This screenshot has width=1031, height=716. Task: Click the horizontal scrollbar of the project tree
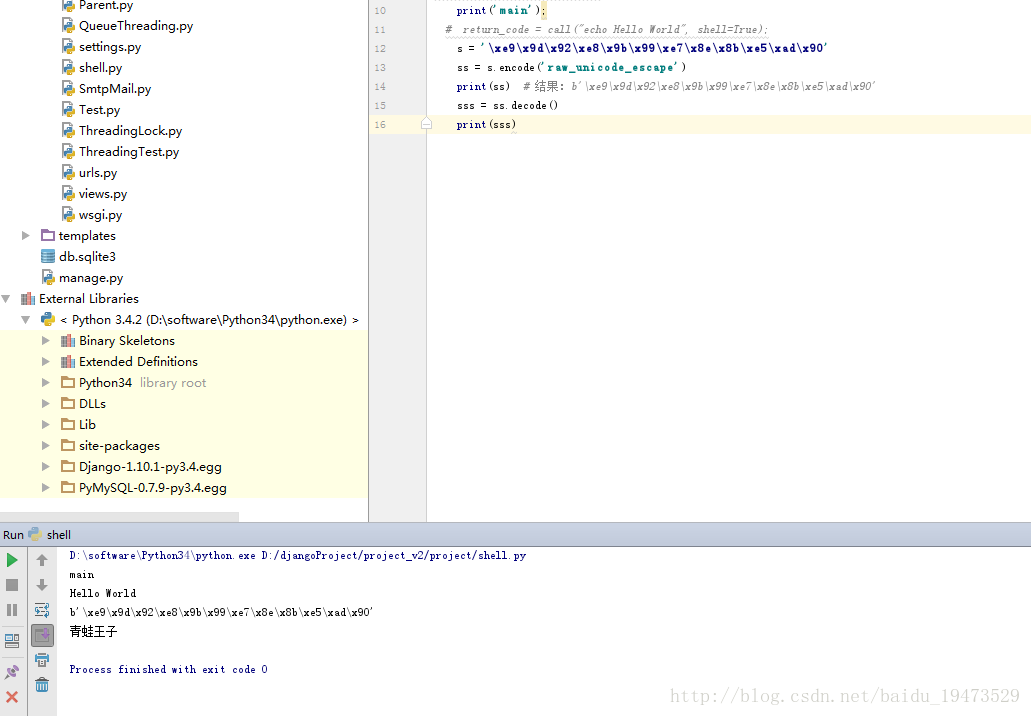tap(119, 517)
